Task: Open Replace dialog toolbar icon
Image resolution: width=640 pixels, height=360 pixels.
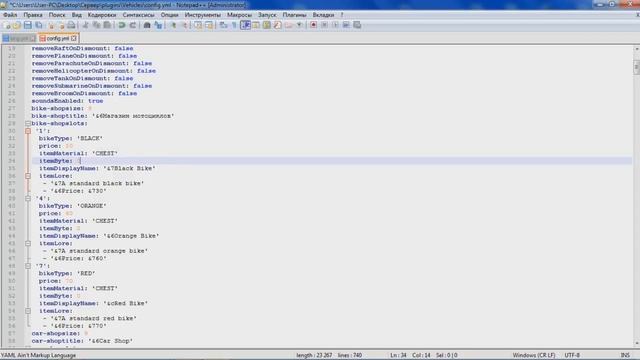Action: tap(158, 25)
